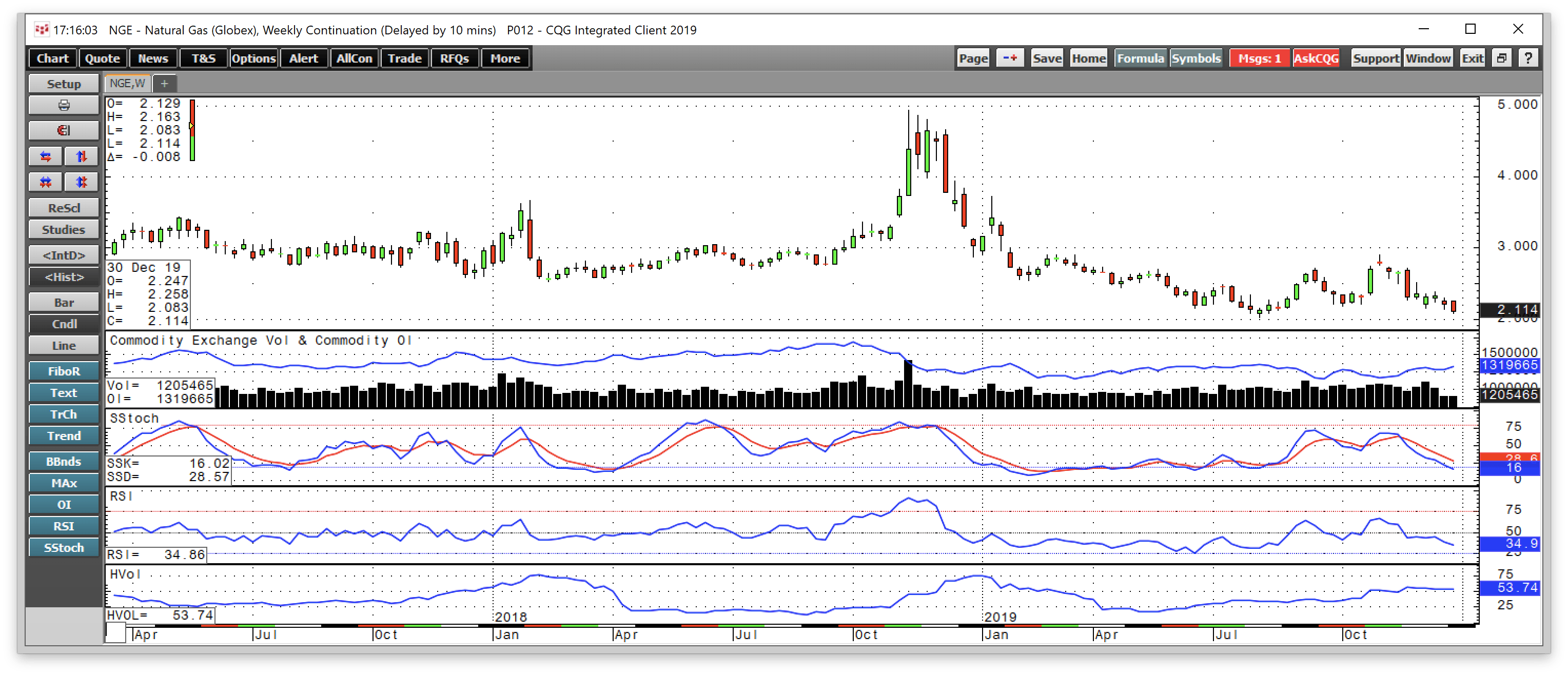The image size is (1568, 675).
Task: Open the Options menu item
Action: click(x=253, y=58)
